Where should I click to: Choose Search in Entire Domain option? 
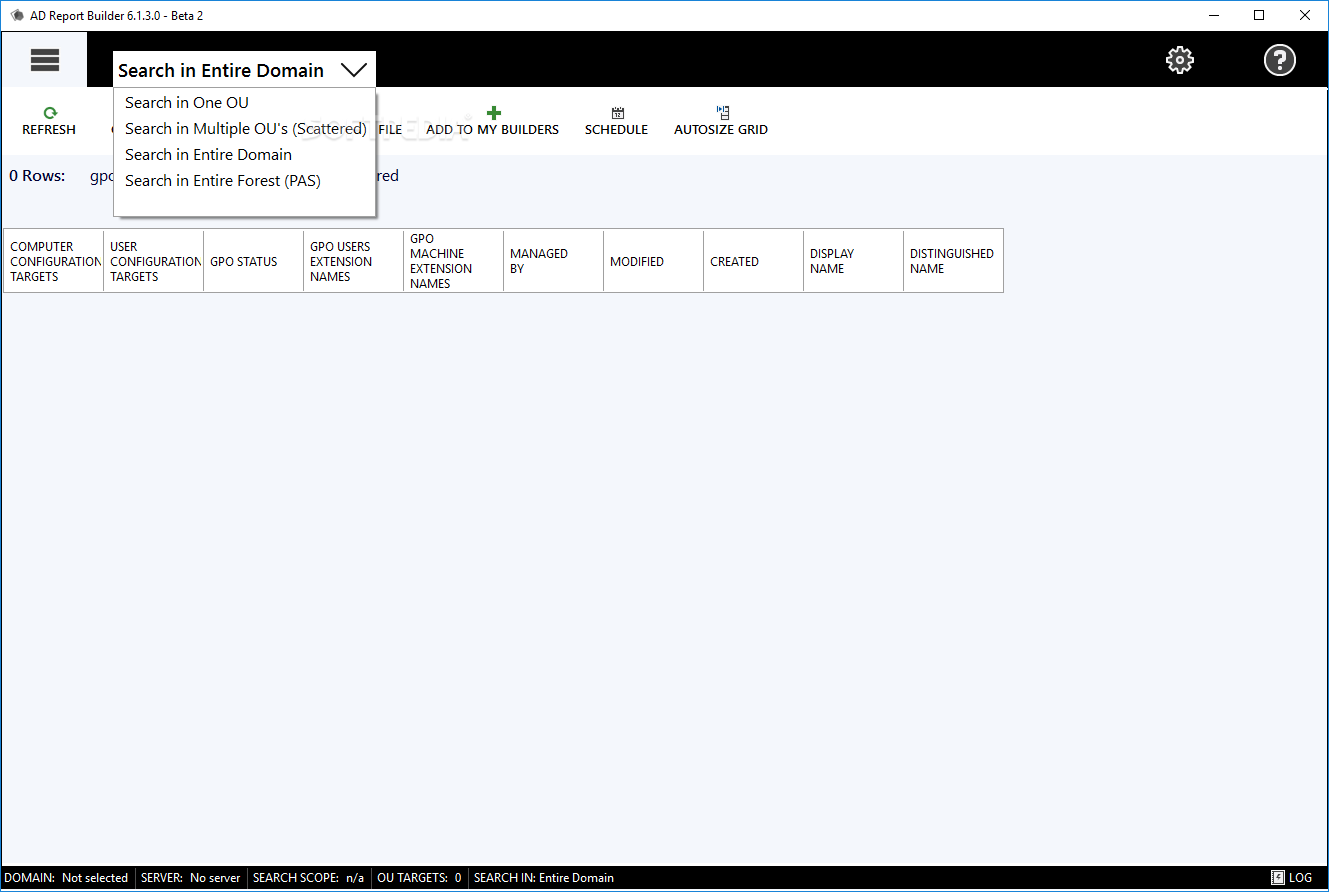click(x=208, y=154)
